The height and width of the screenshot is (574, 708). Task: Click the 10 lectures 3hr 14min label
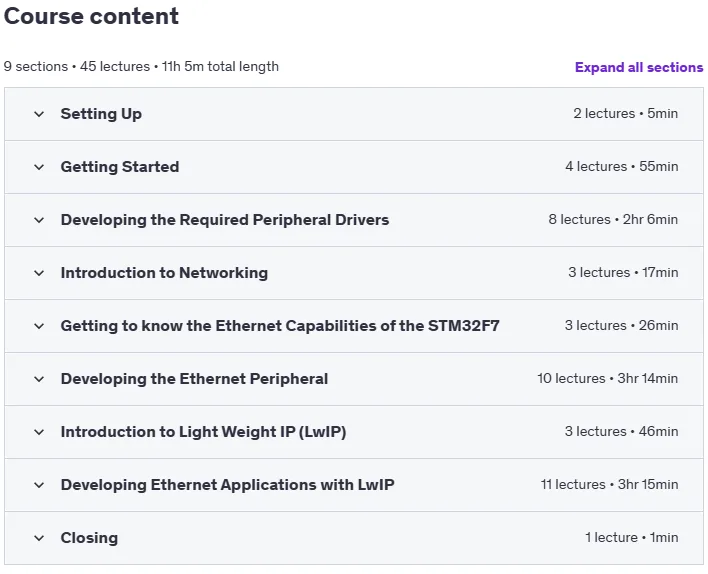[x=607, y=378]
